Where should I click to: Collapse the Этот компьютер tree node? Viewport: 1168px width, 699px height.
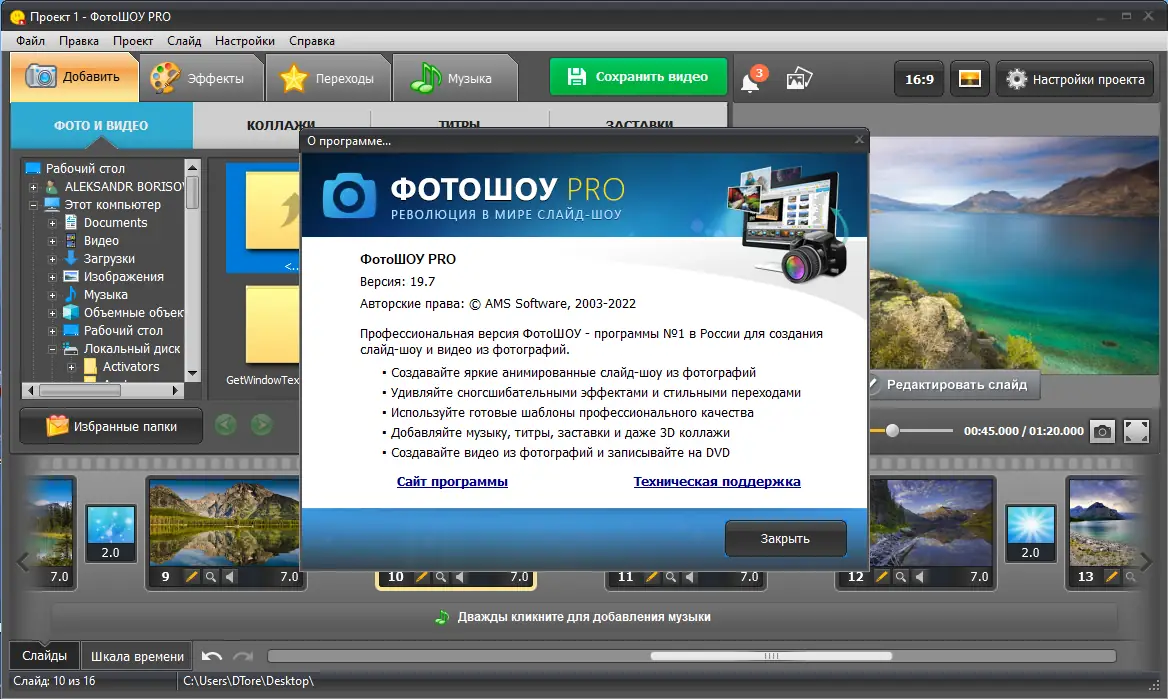[33, 205]
